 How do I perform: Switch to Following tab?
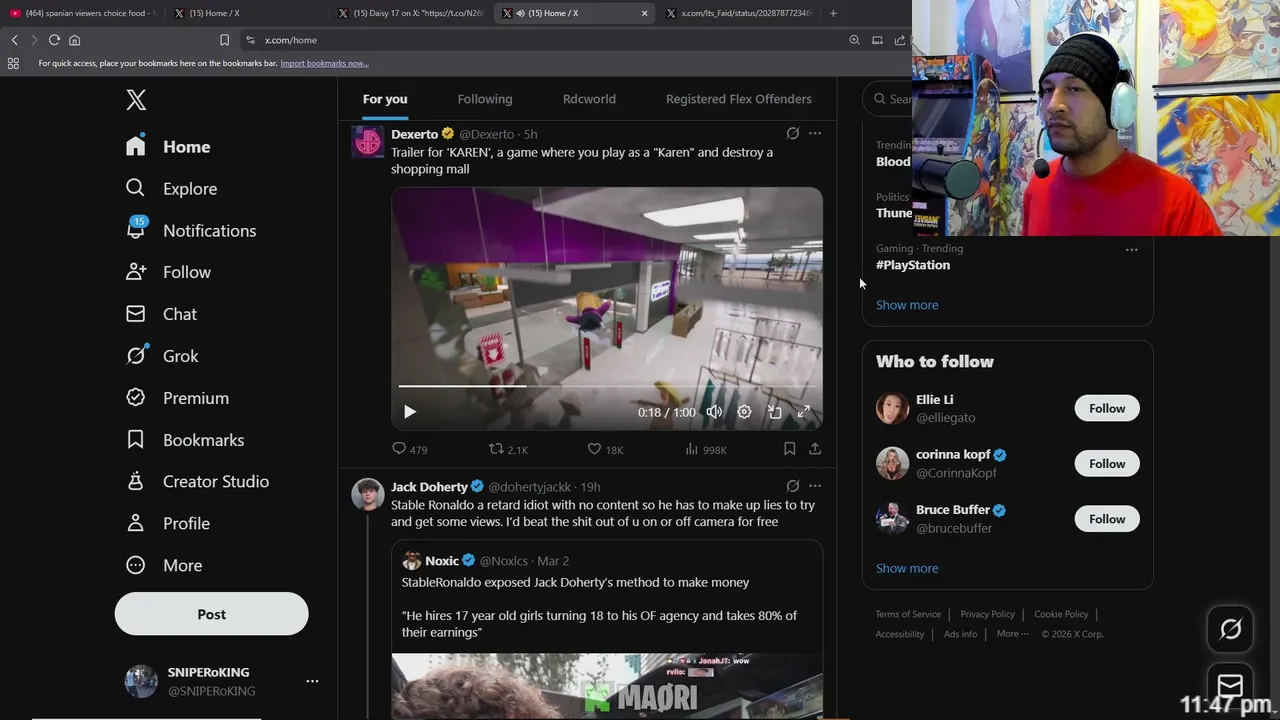click(485, 99)
